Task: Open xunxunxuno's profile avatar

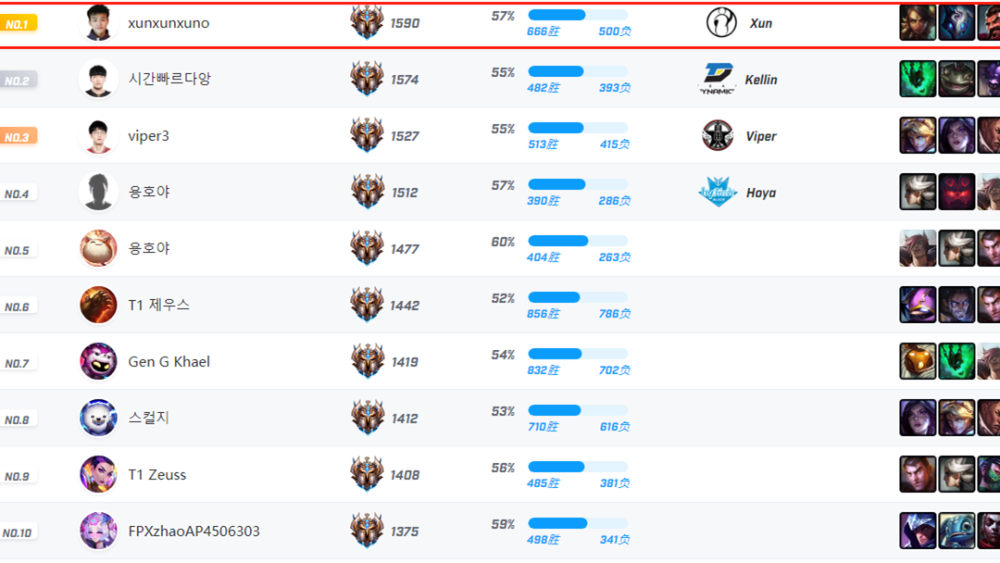Action: [x=98, y=23]
